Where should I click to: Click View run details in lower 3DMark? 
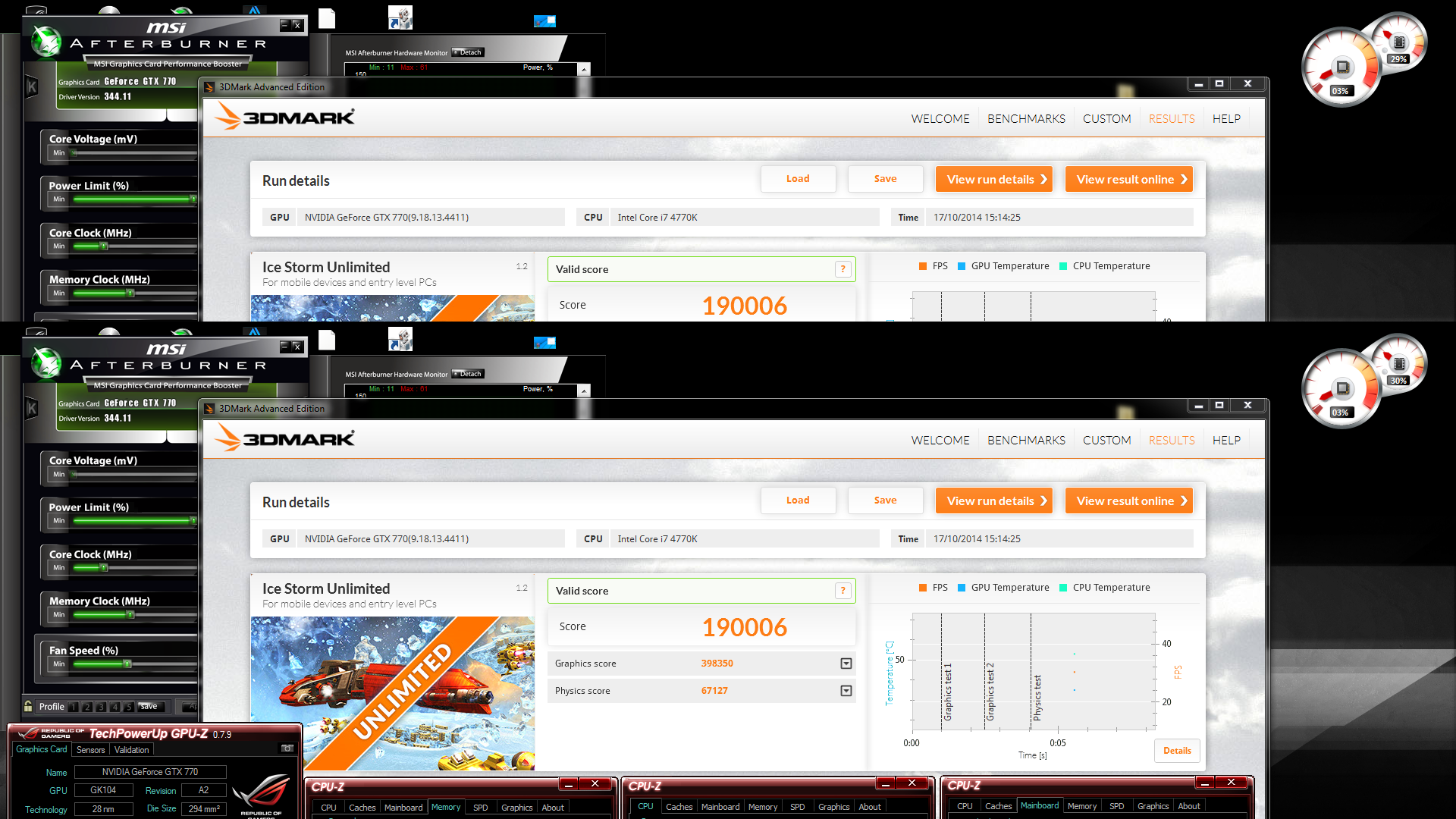994,500
